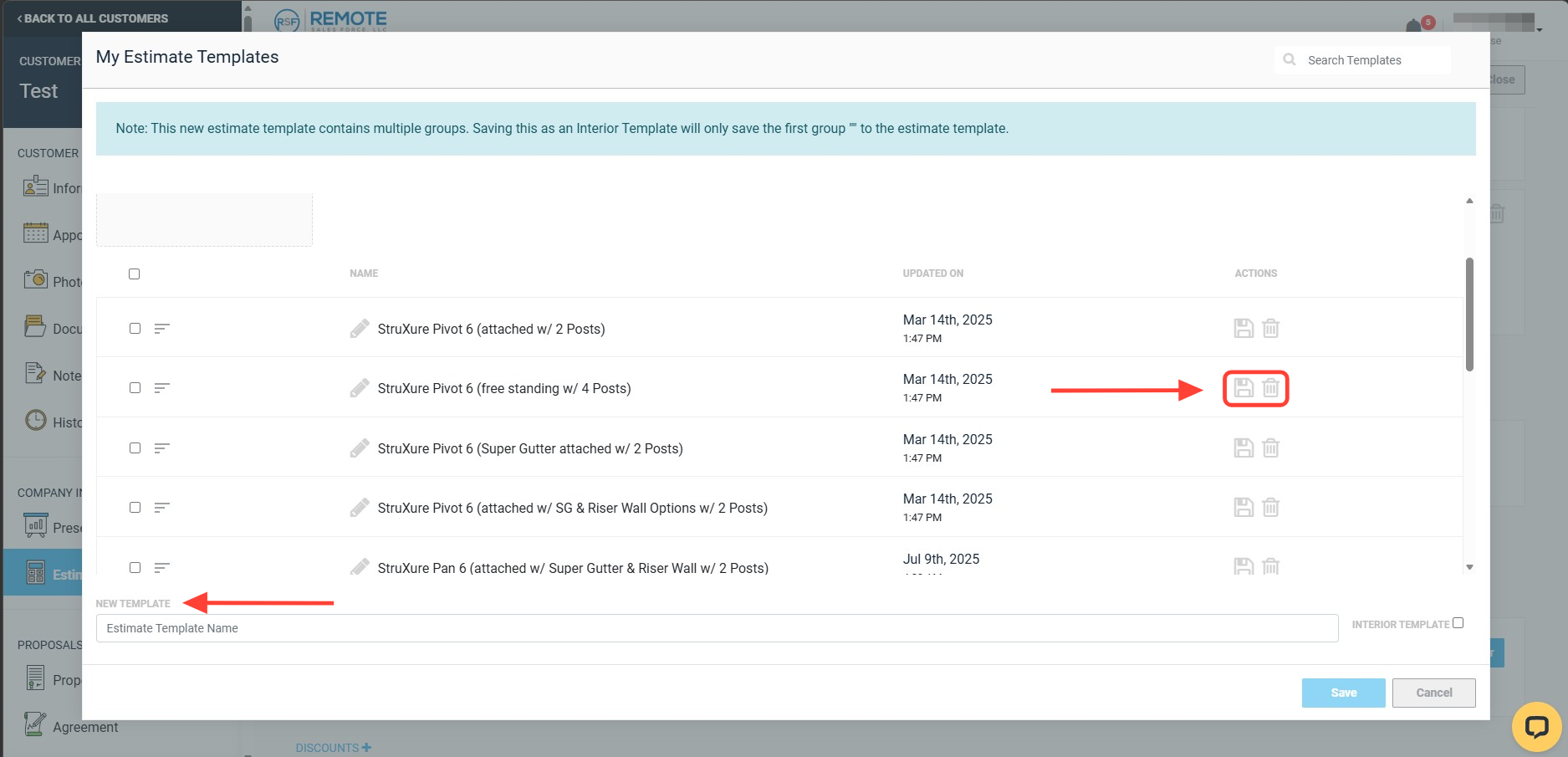Go back to all customers link

(x=92, y=18)
